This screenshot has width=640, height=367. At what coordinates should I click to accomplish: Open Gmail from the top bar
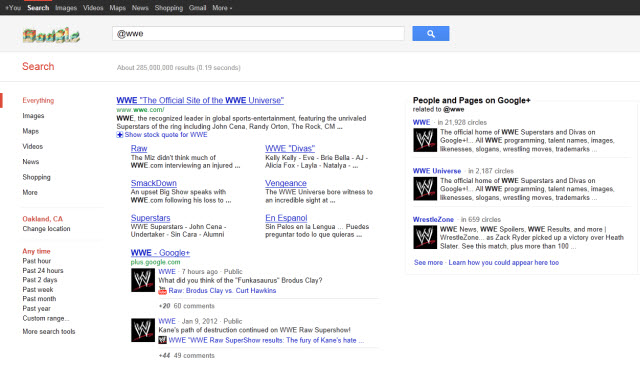198,8
